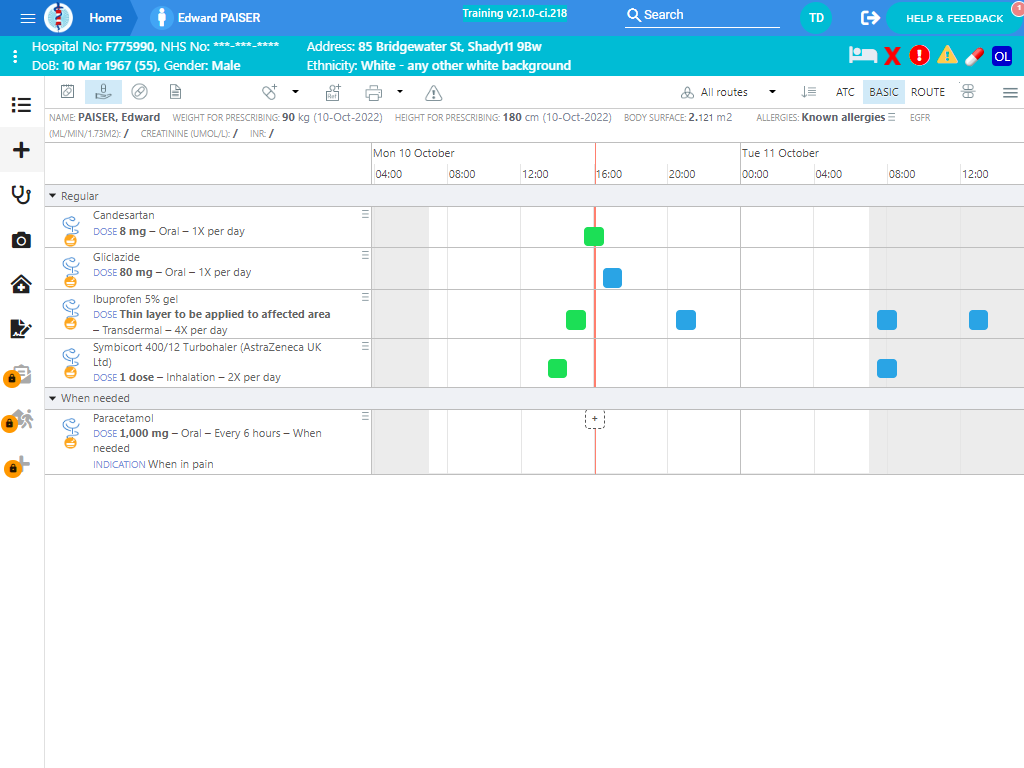Open the Symbicort row menu

point(366,346)
